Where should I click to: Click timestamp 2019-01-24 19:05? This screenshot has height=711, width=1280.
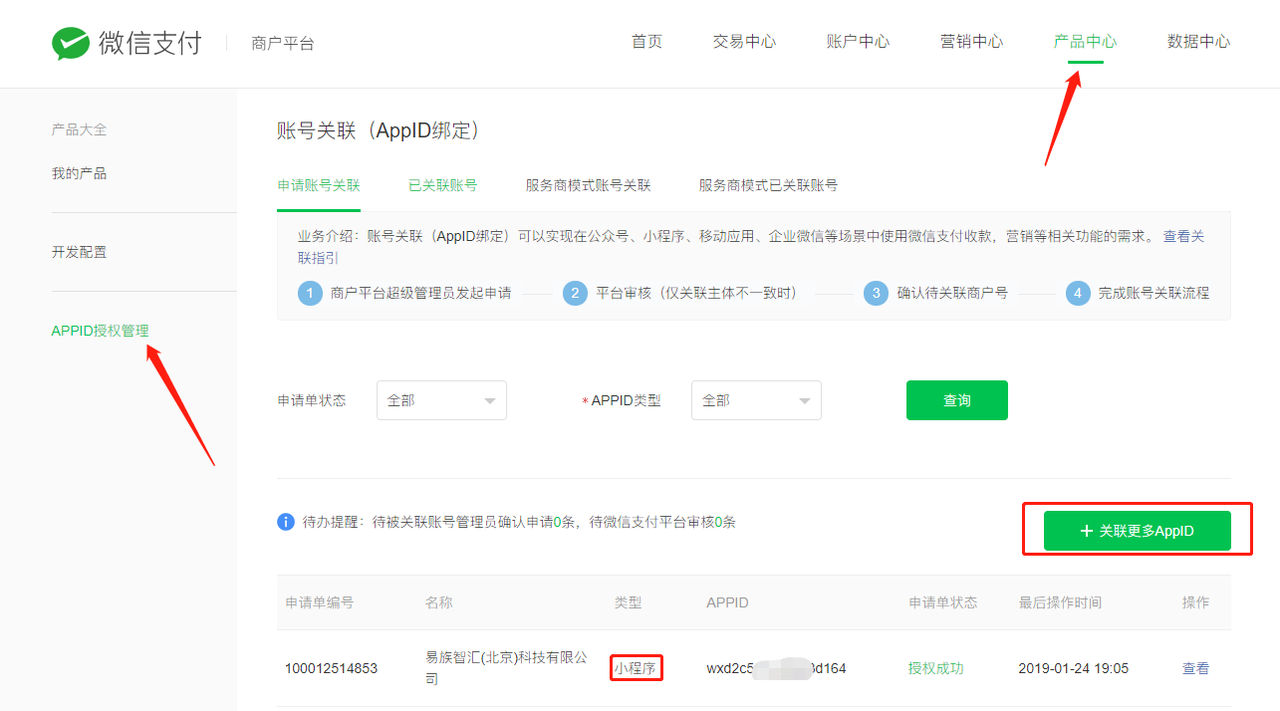(x=1073, y=668)
